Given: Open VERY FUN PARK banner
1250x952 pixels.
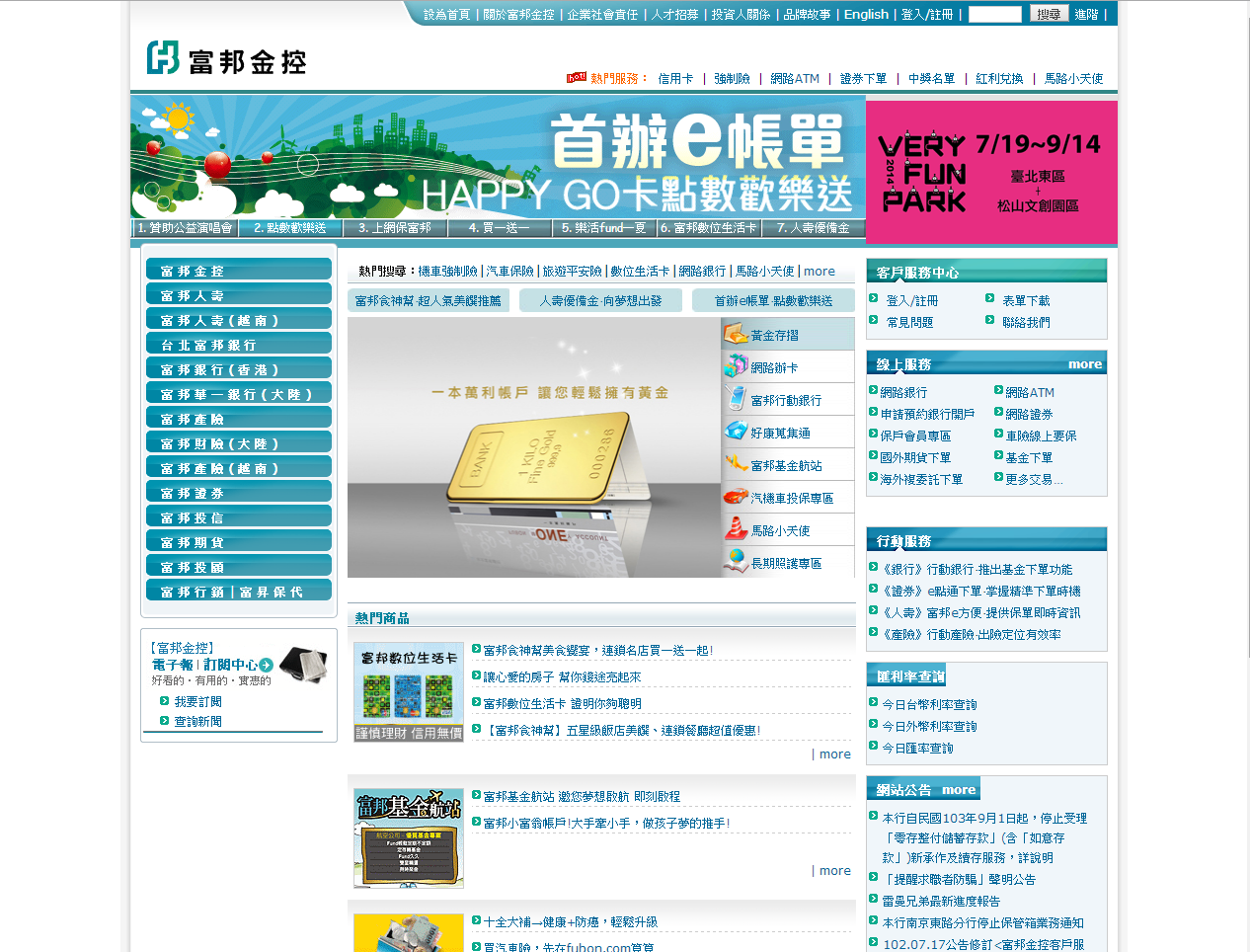Looking at the screenshot, I should [x=991, y=172].
